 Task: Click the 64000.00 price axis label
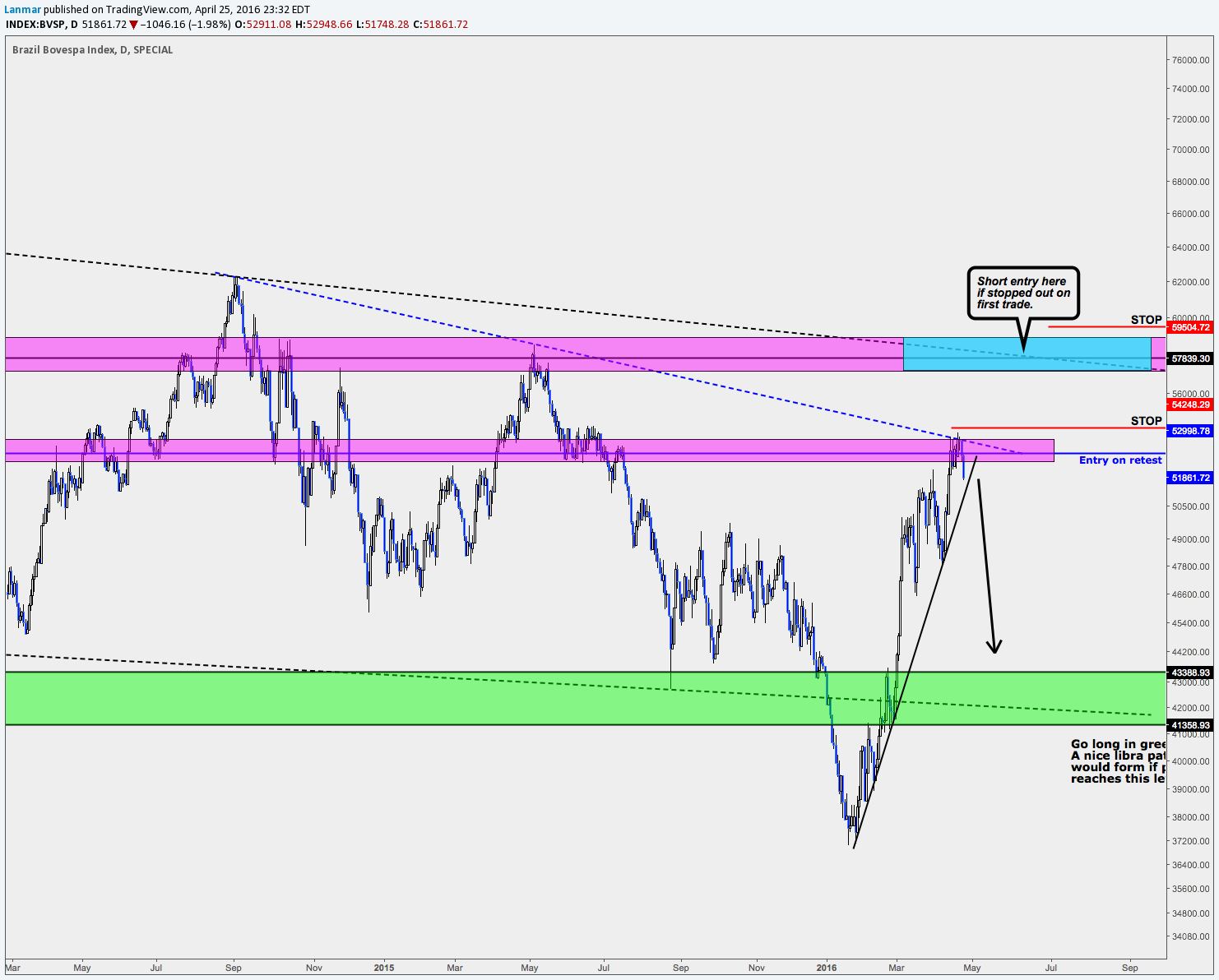(1191, 247)
